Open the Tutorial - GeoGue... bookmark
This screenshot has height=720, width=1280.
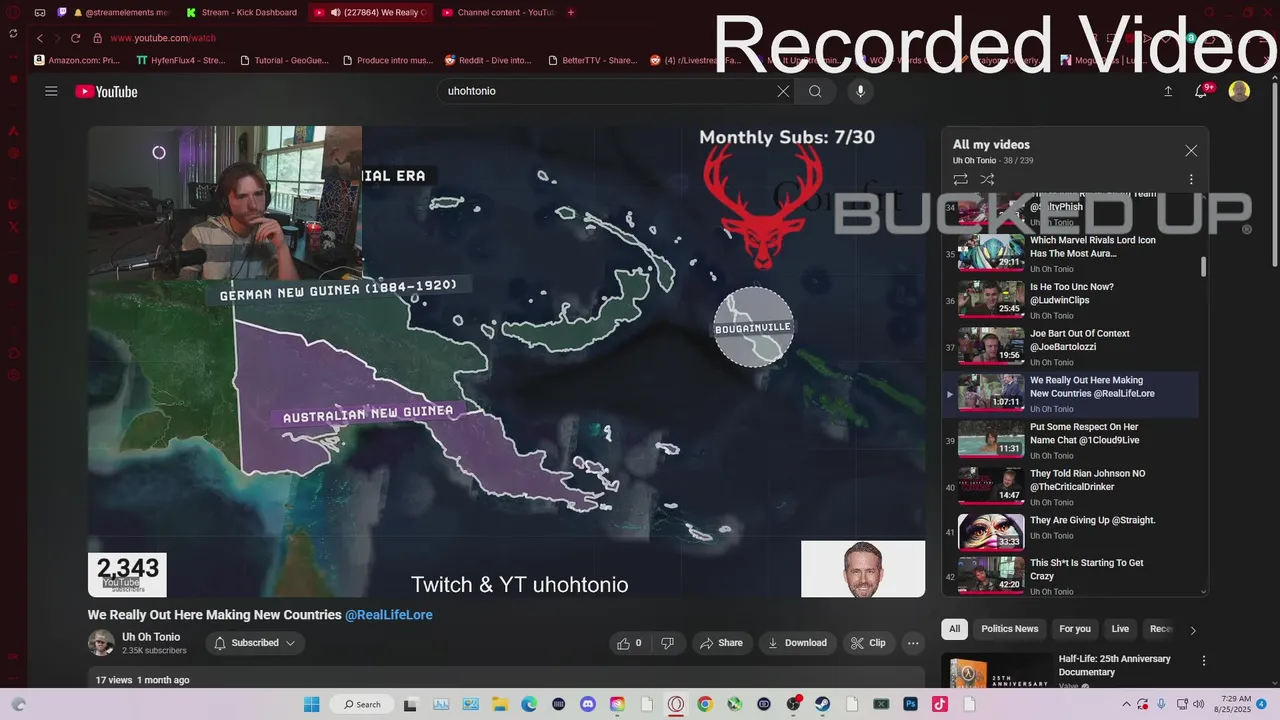click(285, 60)
